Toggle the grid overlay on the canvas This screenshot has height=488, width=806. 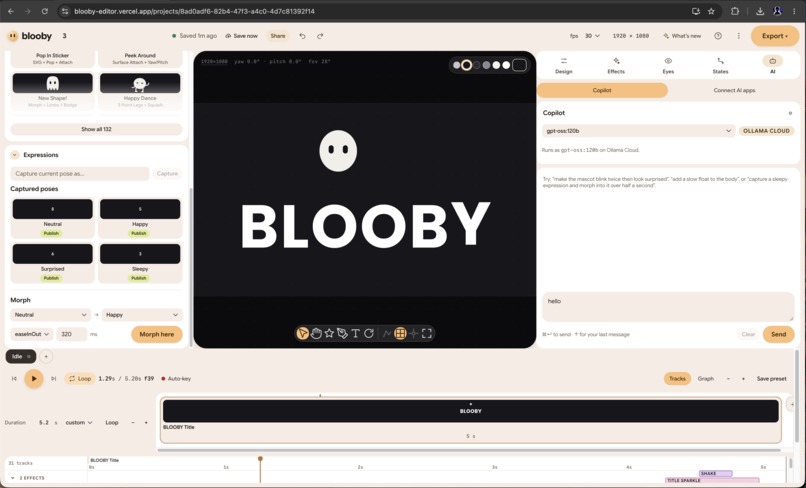[400, 333]
